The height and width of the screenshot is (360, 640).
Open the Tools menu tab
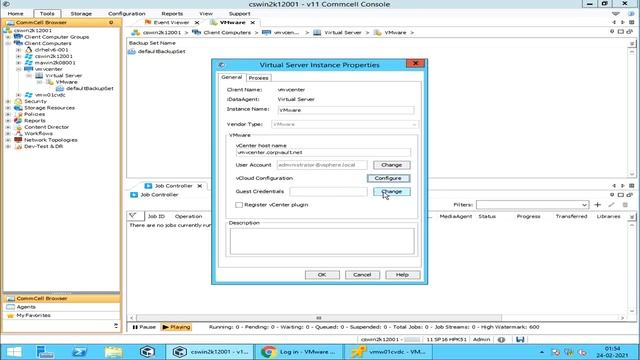[47, 13]
